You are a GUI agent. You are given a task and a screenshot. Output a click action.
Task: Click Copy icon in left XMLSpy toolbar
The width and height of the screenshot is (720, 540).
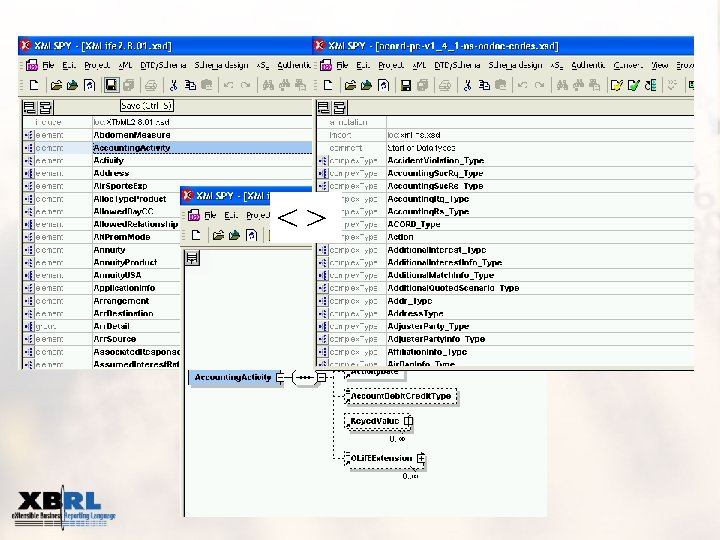[190, 85]
